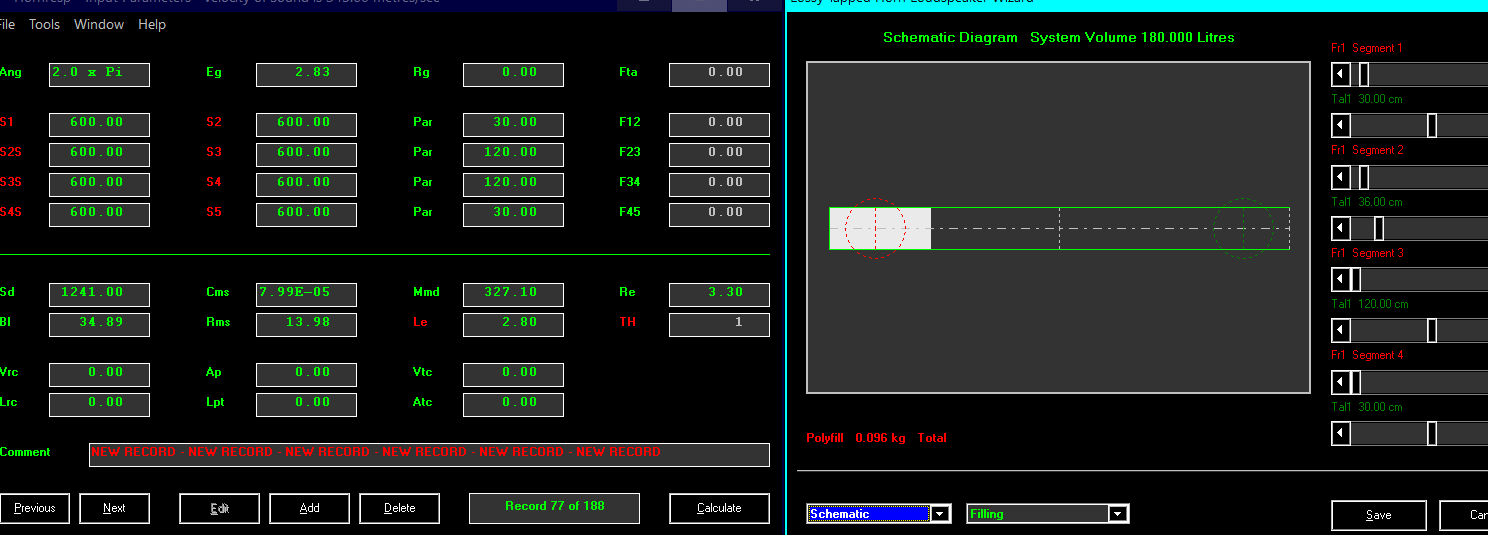Click the red Le label

click(420, 322)
